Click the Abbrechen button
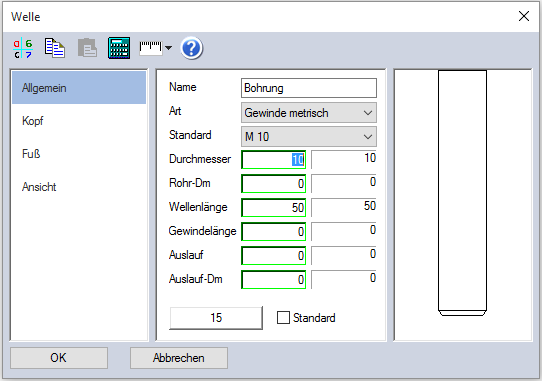 [x=179, y=358]
